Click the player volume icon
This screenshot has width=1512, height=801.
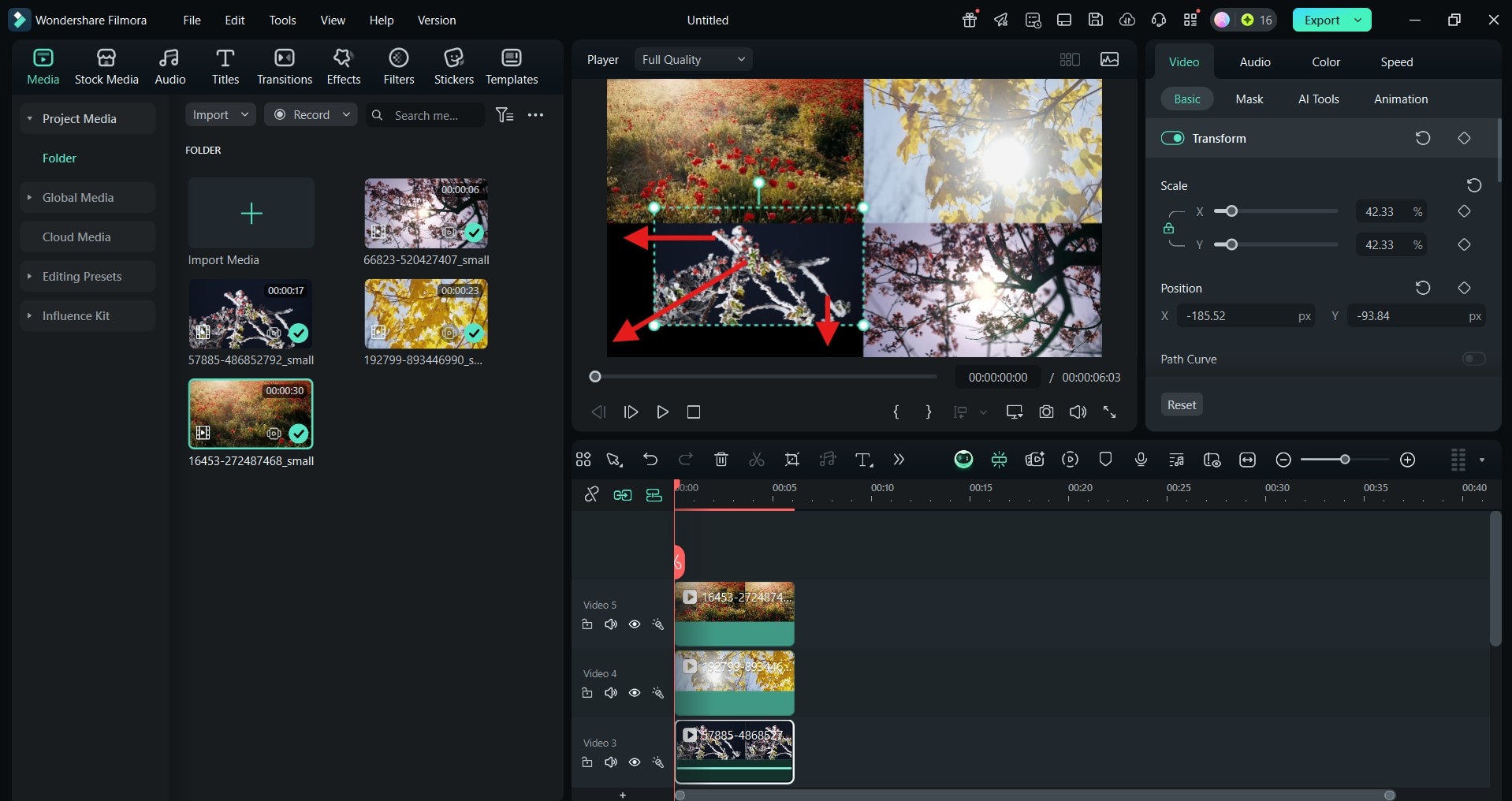tap(1078, 412)
